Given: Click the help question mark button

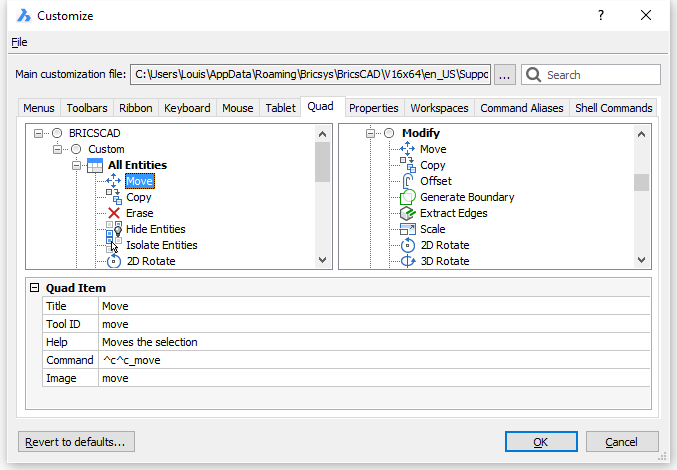Looking at the screenshot, I should pyautogui.click(x=601, y=16).
